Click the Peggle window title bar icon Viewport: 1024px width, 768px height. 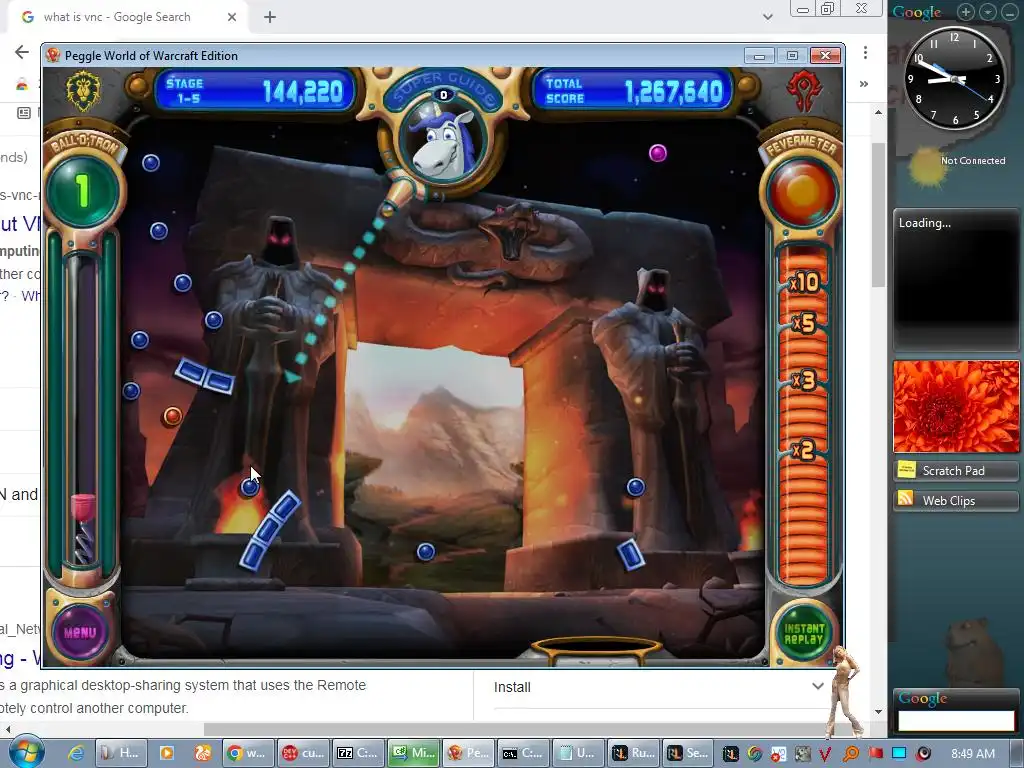(54, 56)
